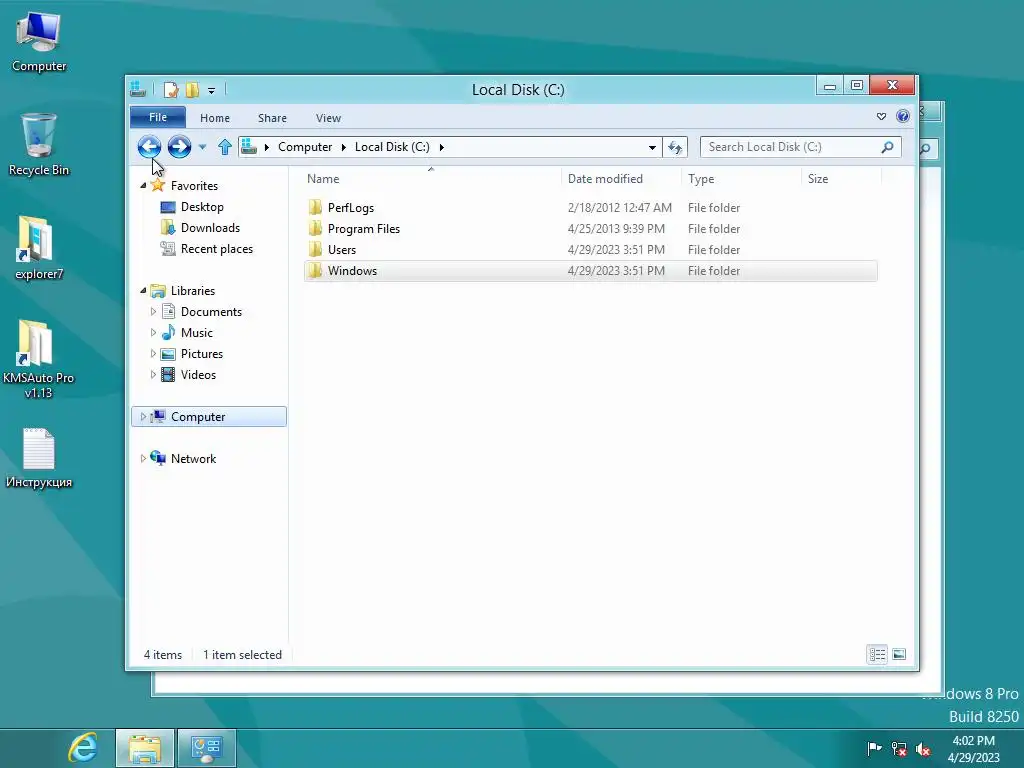Viewport: 1024px width, 768px height.
Task: Select the explorer7 desktop shortcut
Action: tap(39, 248)
